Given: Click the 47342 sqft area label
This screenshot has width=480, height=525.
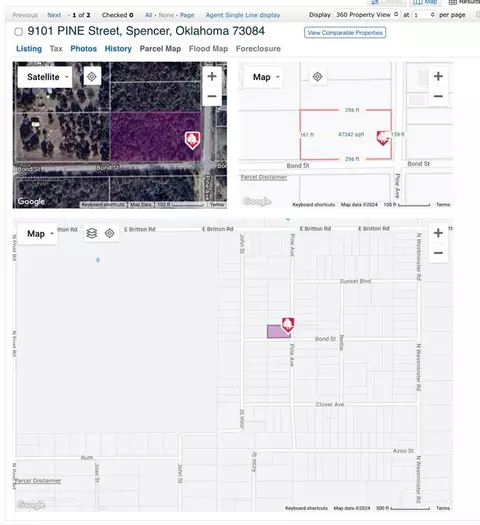Looking at the screenshot, I should click(x=351, y=135).
